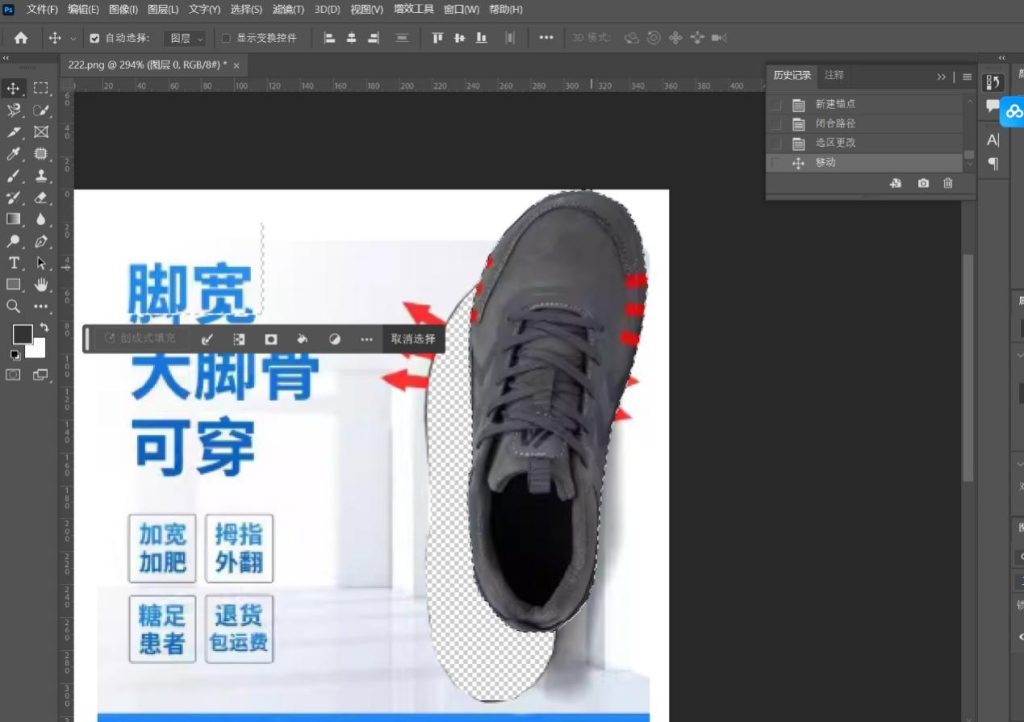Switch to the 注释 tab
Viewport: 1024px width, 722px height.
click(834, 76)
